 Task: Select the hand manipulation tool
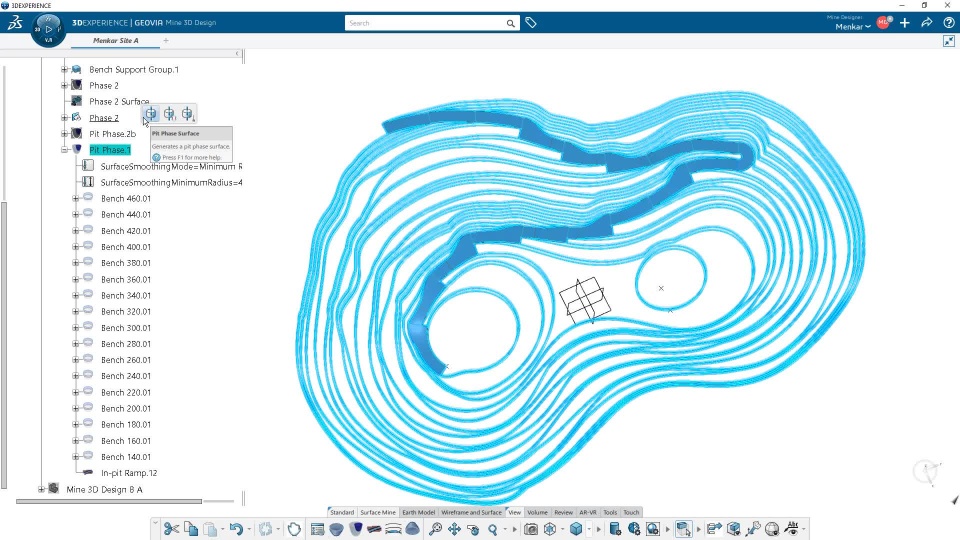(294, 529)
